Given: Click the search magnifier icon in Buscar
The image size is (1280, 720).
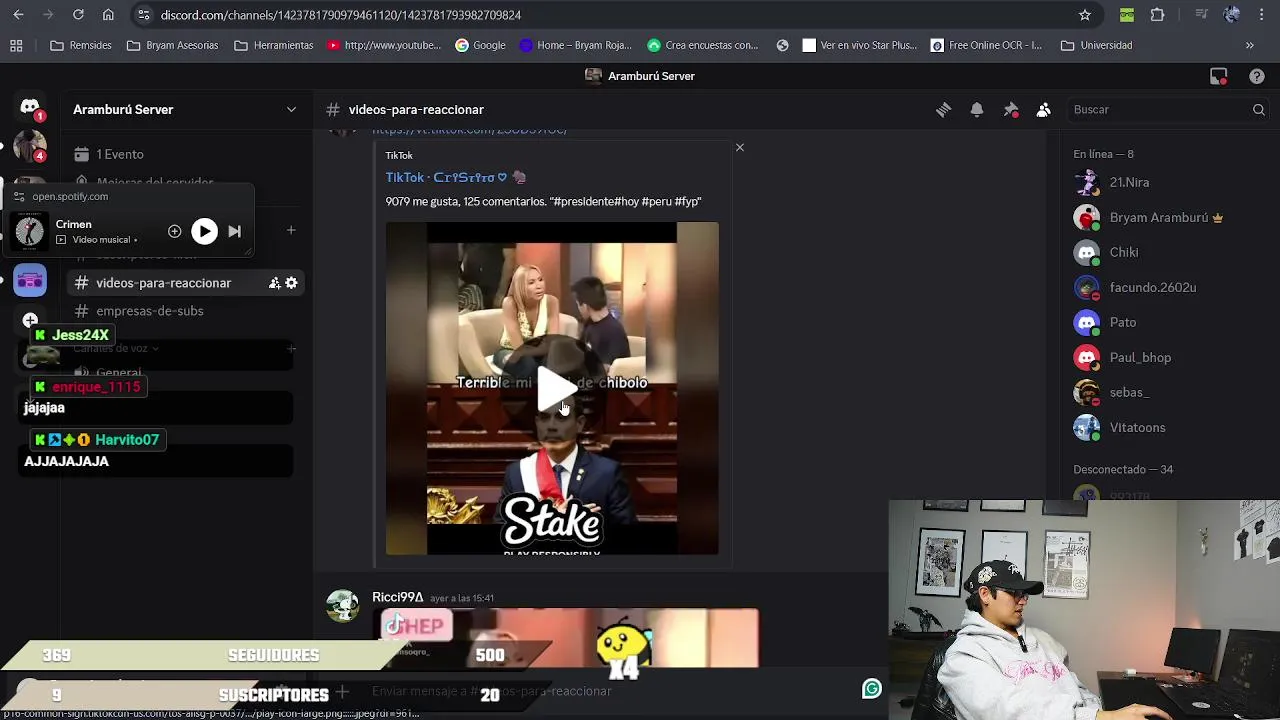Looking at the screenshot, I should 1258,110.
